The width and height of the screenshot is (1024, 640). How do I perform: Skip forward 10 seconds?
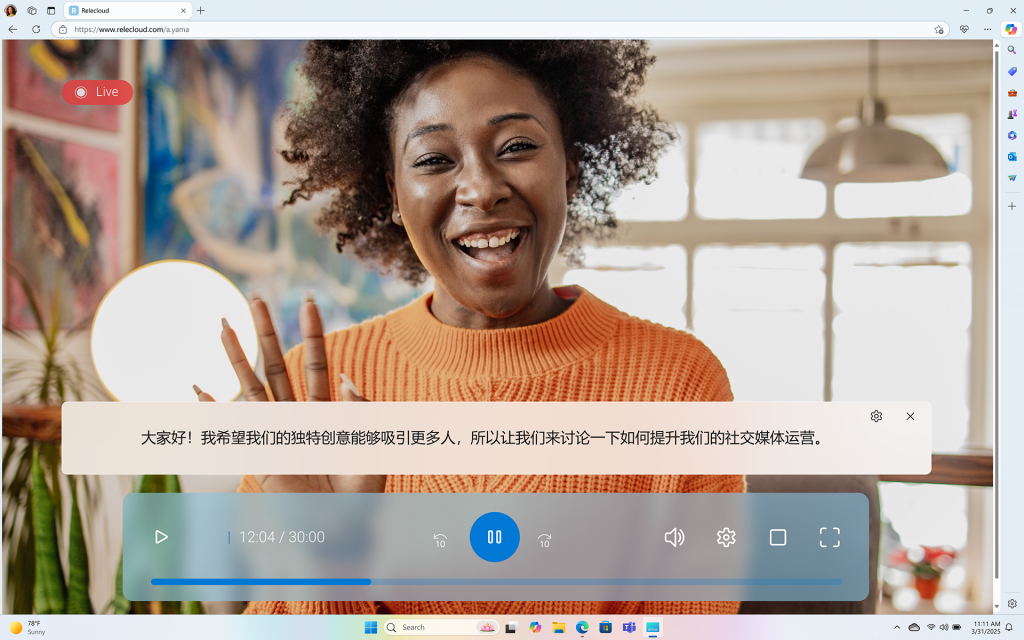545,537
